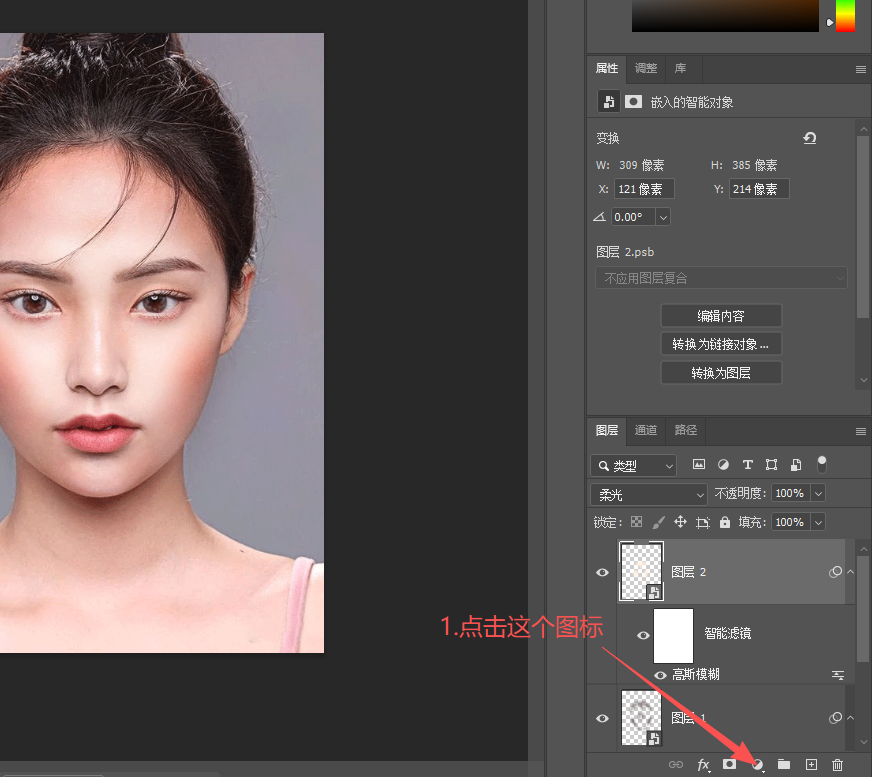Toggle the layer filtering switch
The image size is (872, 777).
[x=821, y=464]
